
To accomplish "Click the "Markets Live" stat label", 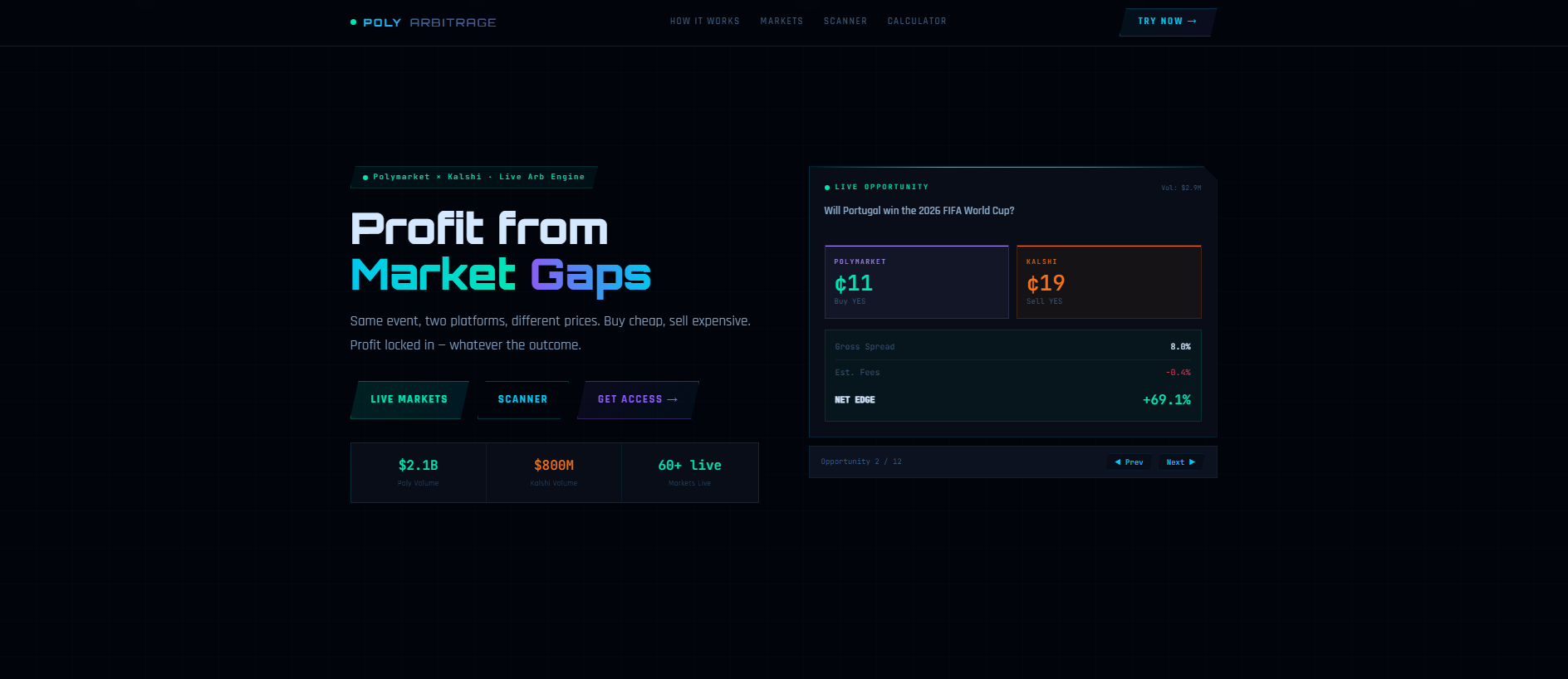I will coord(689,483).
